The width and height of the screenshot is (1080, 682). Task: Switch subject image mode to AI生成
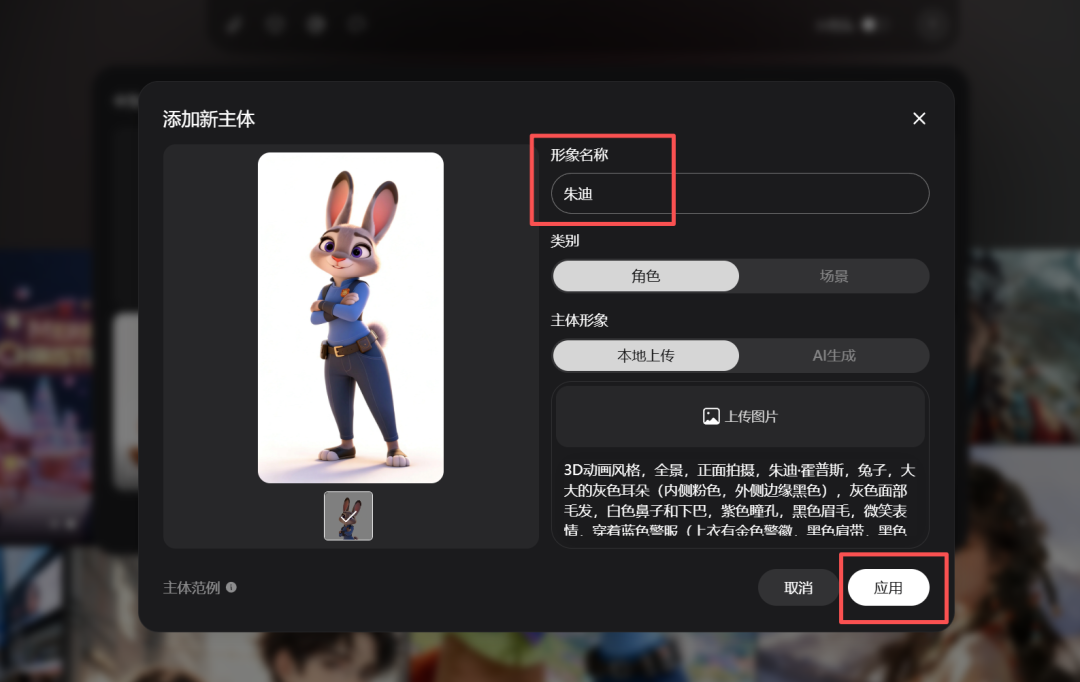833,355
